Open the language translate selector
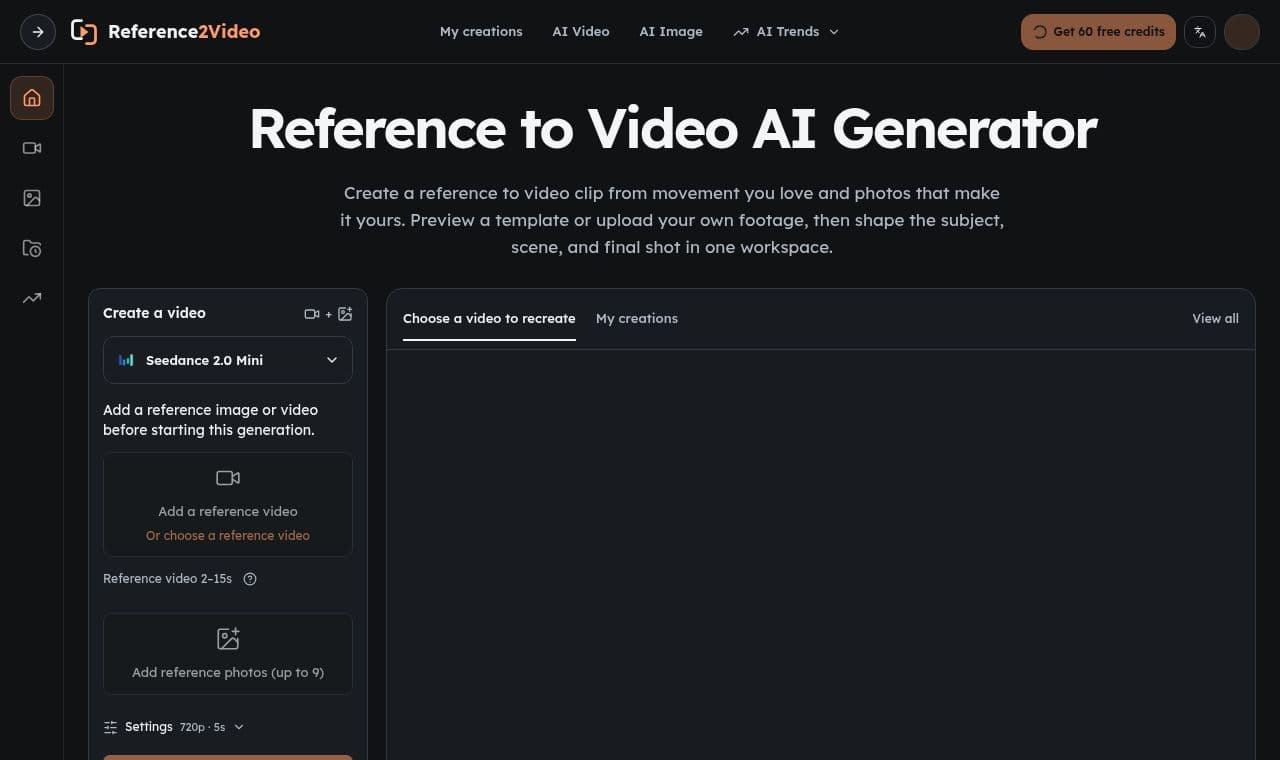1280x760 pixels. (x=1200, y=32)
